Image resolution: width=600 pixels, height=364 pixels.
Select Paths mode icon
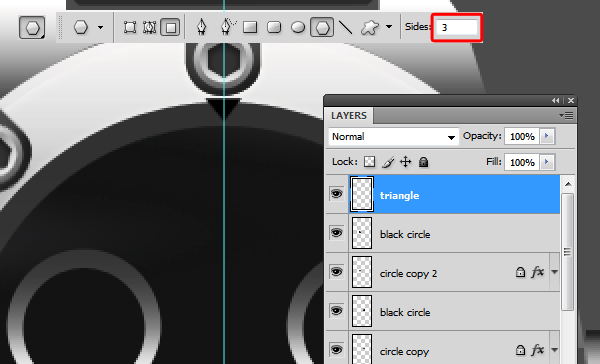(150, 27)
